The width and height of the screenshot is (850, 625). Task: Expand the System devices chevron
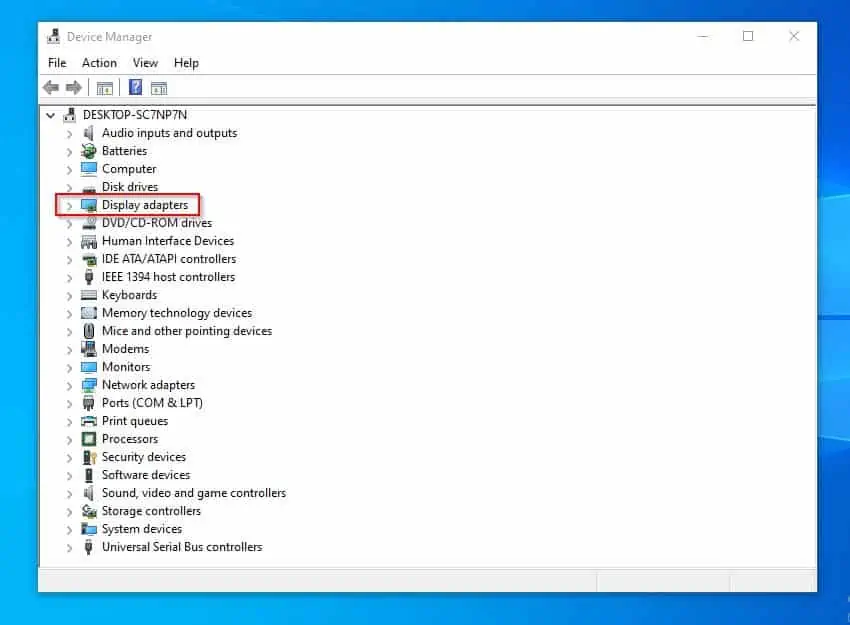point(69,530)
